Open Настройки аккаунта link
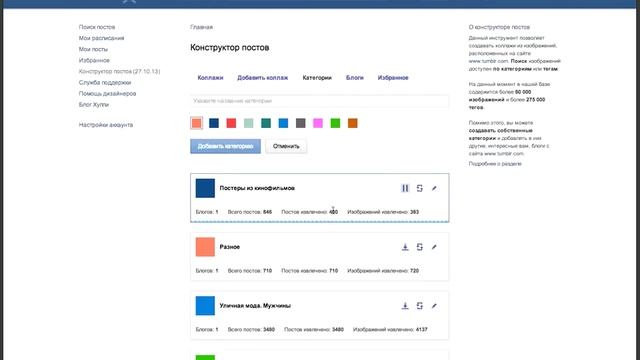The height and width of the screenshot is (360, 640). (106, 125)
